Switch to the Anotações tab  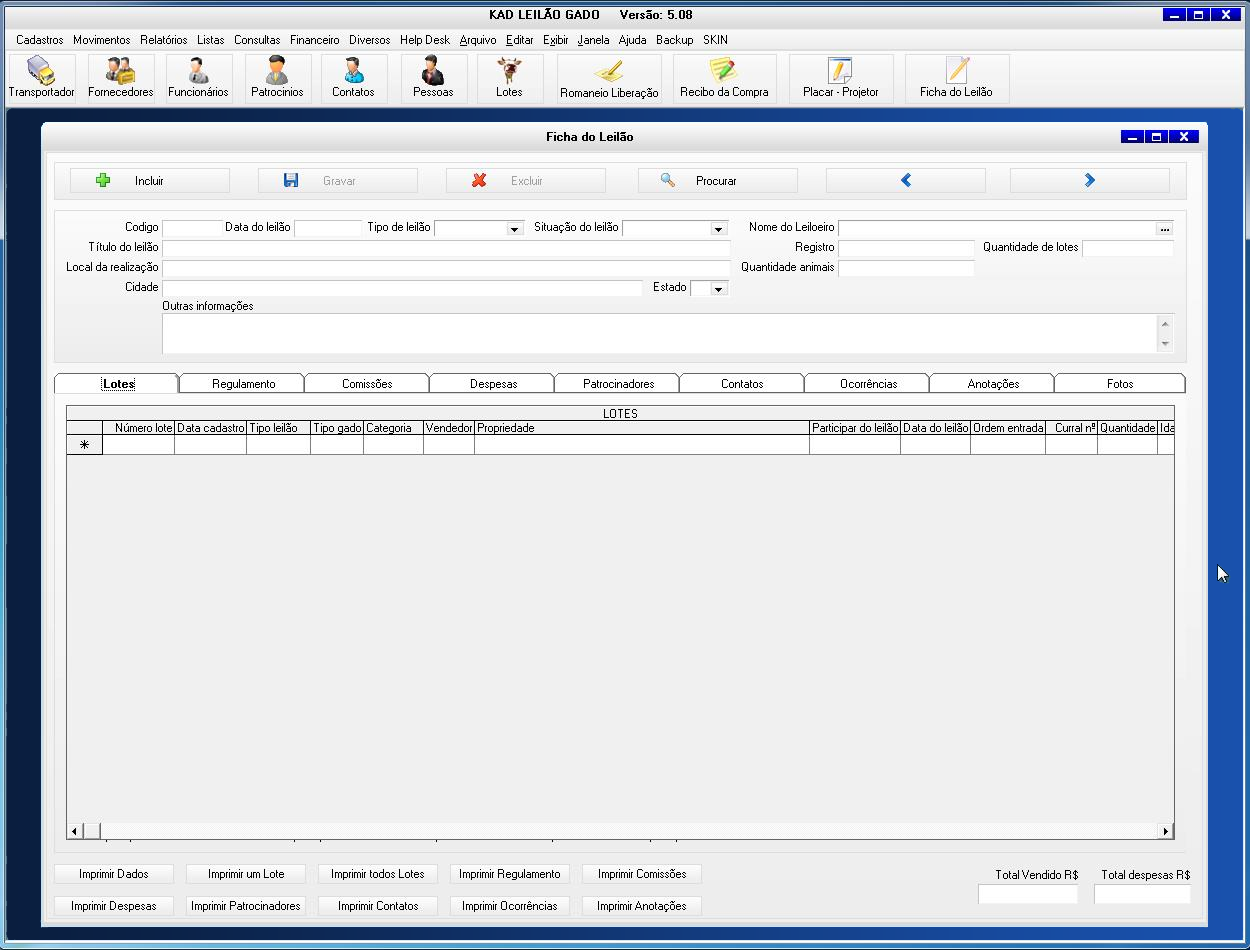pos(993,384)
